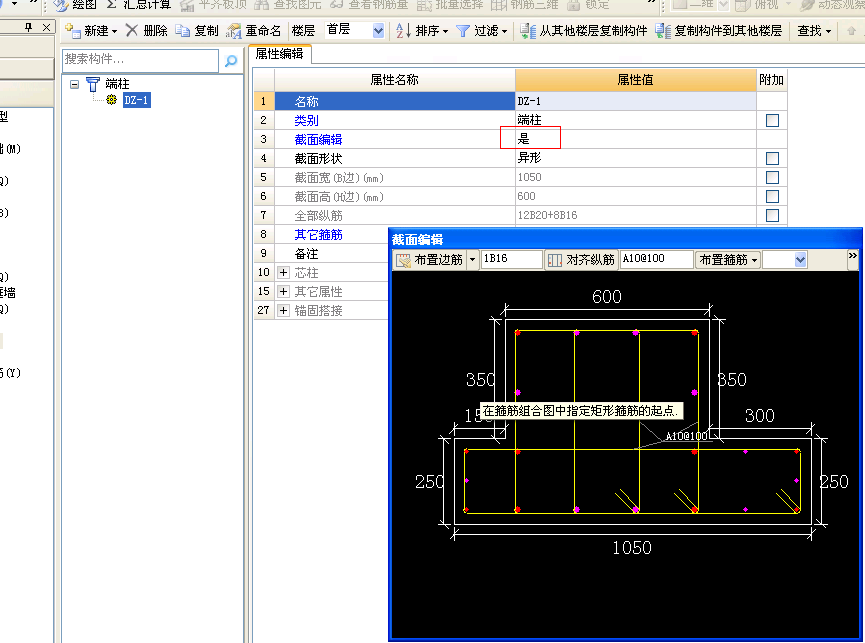Click the 对齐纵筋 button

pyautogui.click(x=581, y=260)
